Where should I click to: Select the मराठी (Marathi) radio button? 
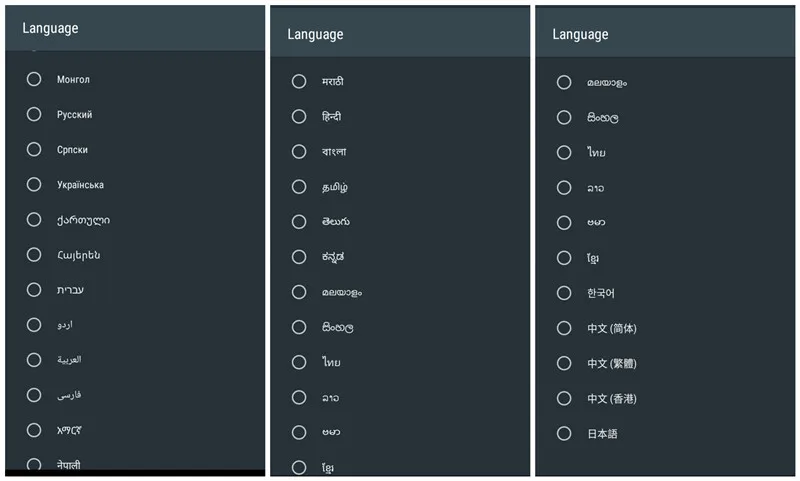(x=299, y=81)
